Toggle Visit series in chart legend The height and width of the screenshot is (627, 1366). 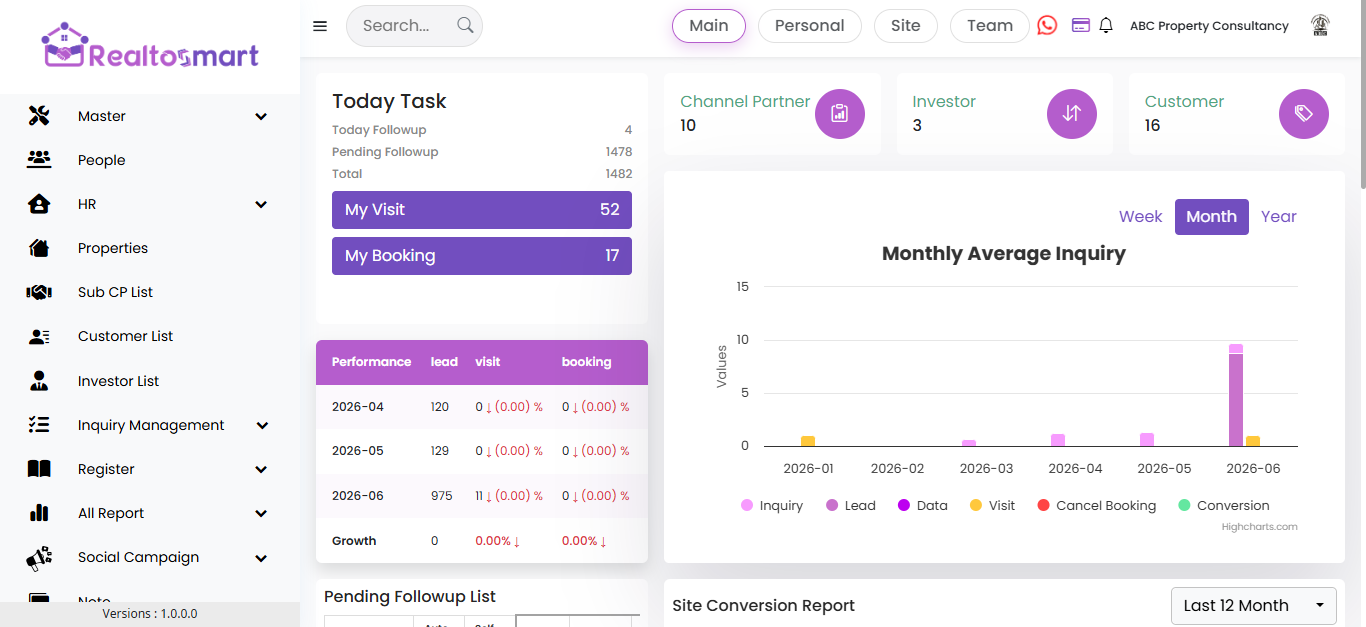click(x=992, y=506)
